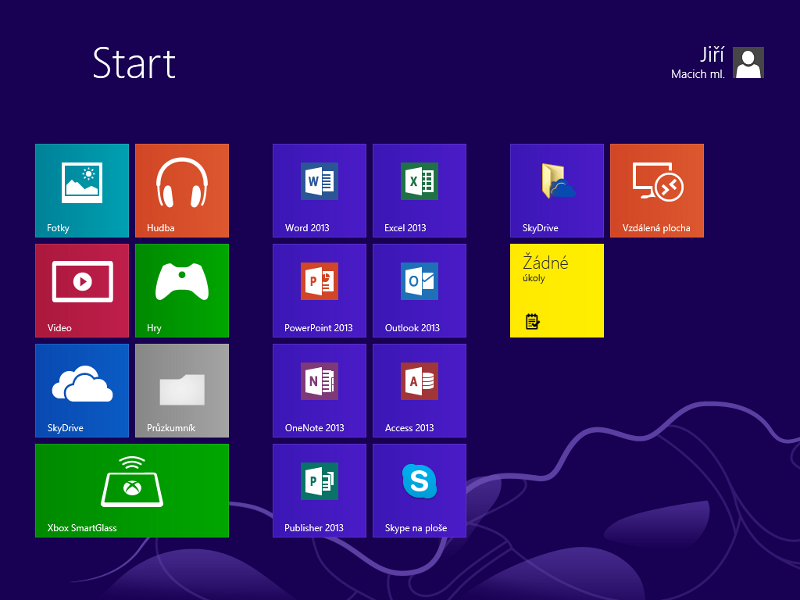800x600 pixels.
Task: Open the Fotky photos tile
Action: click(x=82, y=190)
